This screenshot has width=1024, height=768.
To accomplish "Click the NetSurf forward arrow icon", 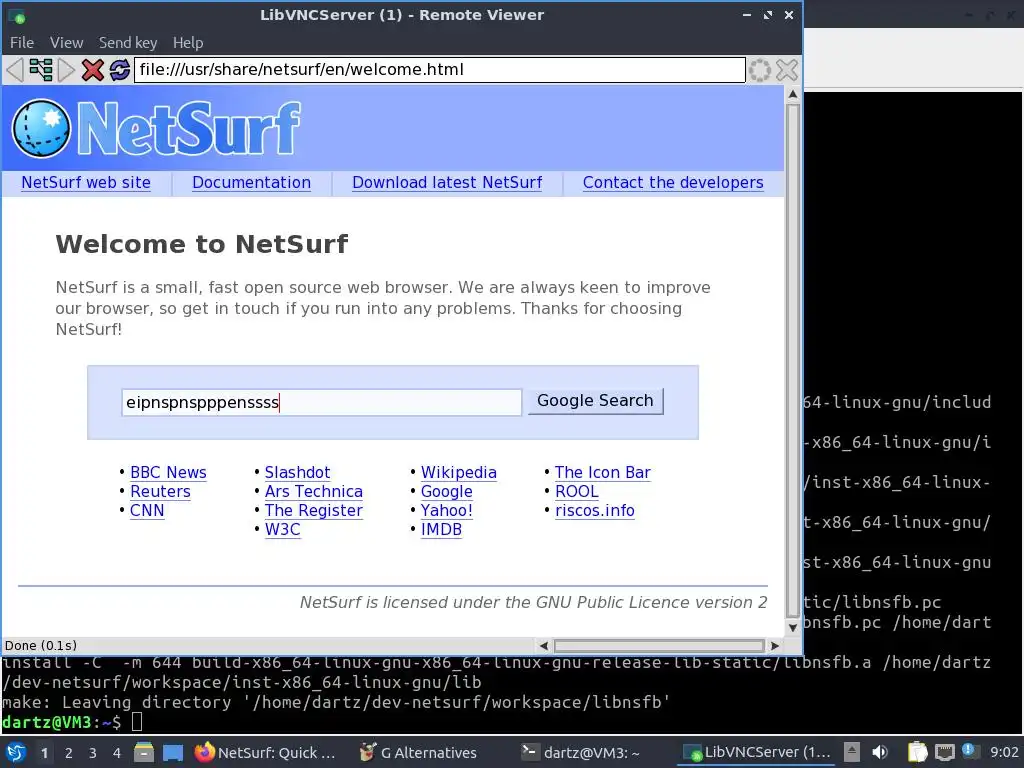I will (x=66, y=70).
